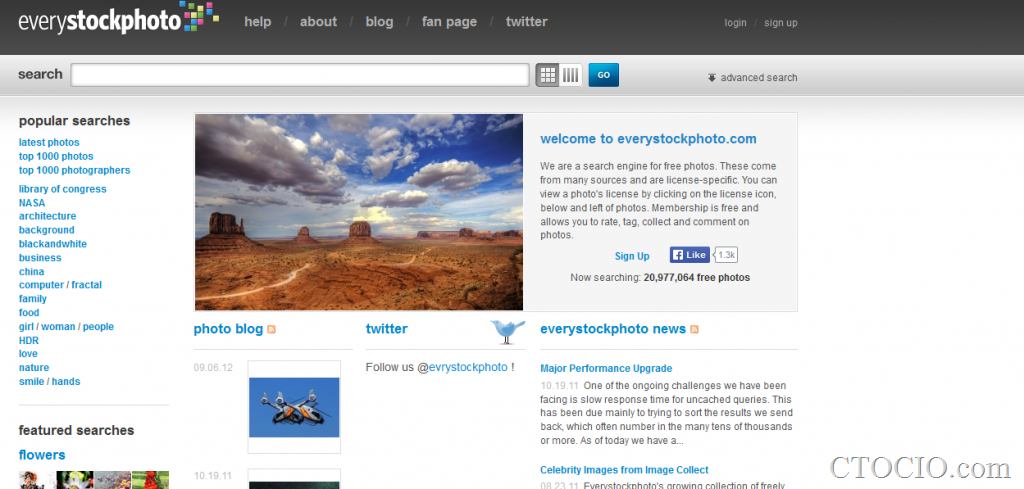Open the help menu item
Image resolution: width=1024 pixels, height=489 pixels.
click(x=257, y=22)
